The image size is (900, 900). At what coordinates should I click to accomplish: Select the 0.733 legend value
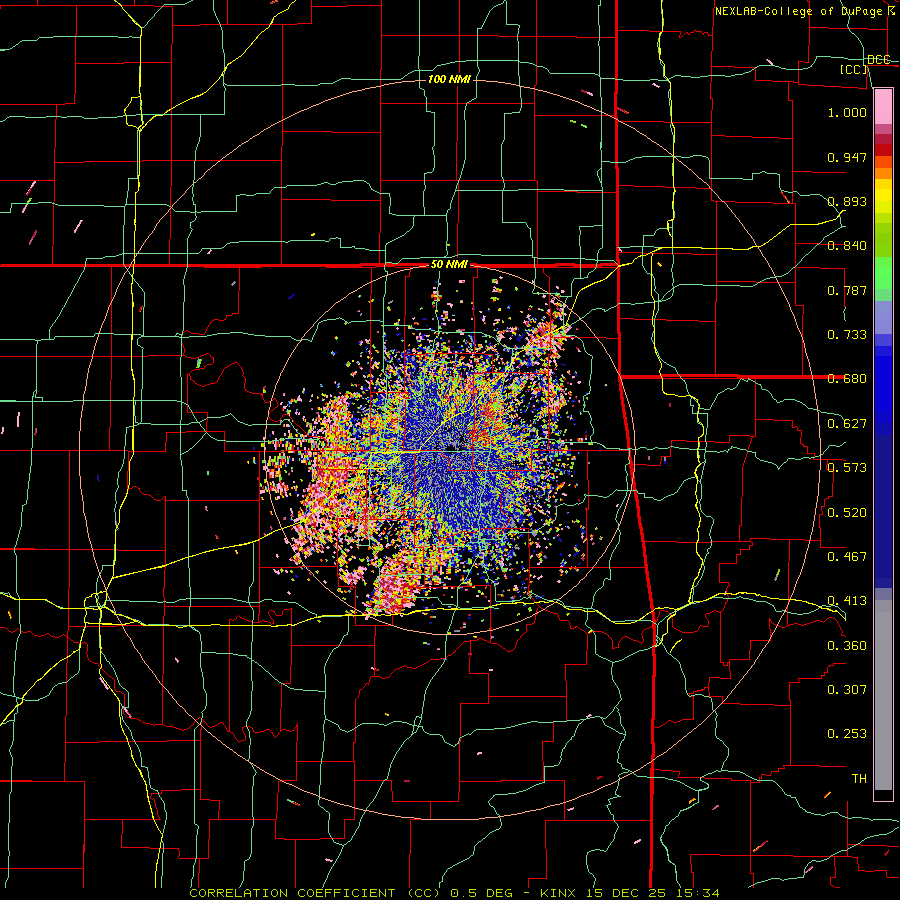pos(847,335)
